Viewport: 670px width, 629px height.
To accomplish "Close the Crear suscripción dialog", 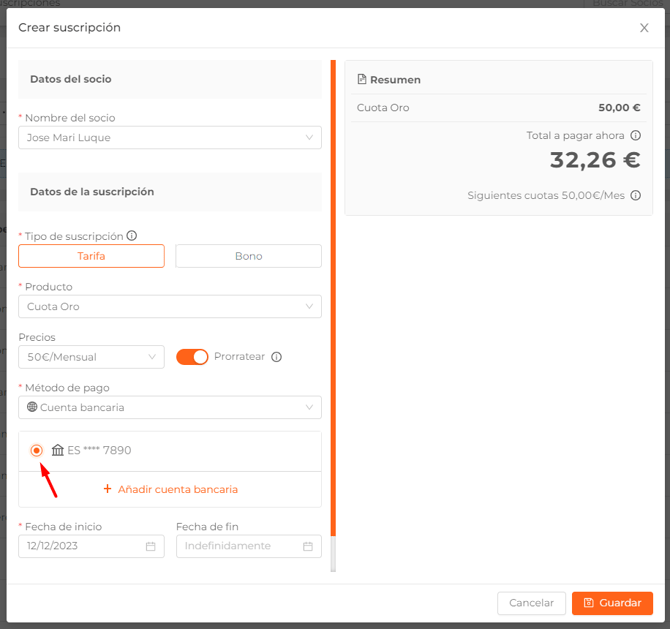I will click(x=644, y=28).
